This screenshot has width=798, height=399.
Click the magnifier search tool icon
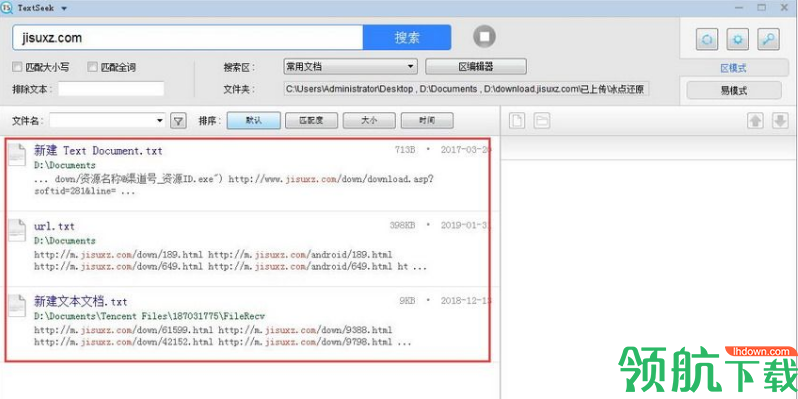pyautogui.click(x=768, y=39)
